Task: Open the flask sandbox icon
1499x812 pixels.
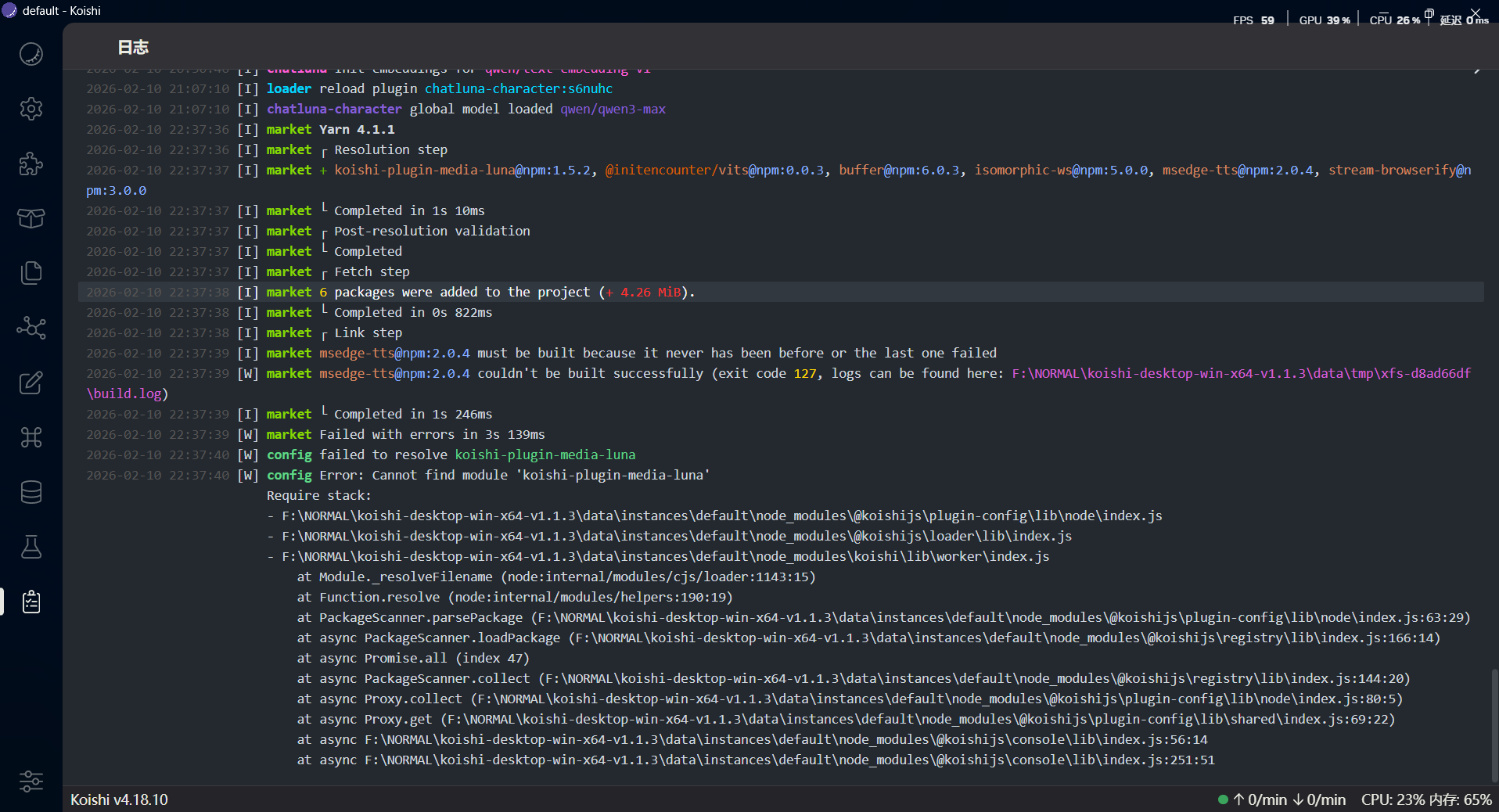Action: tap(31, 547)
